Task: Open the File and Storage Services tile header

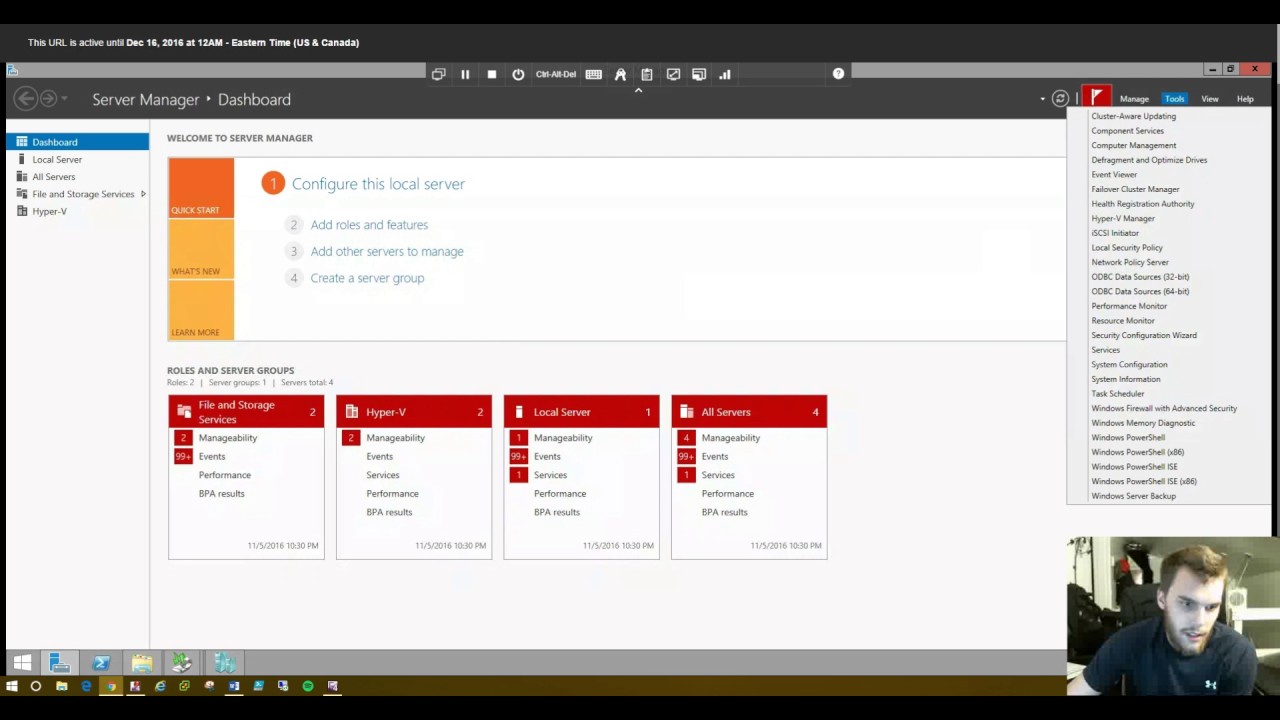Action: pos(246,412)
